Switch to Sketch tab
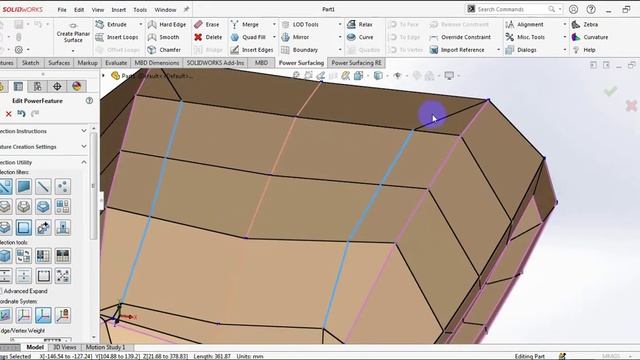 pos(30,63)
